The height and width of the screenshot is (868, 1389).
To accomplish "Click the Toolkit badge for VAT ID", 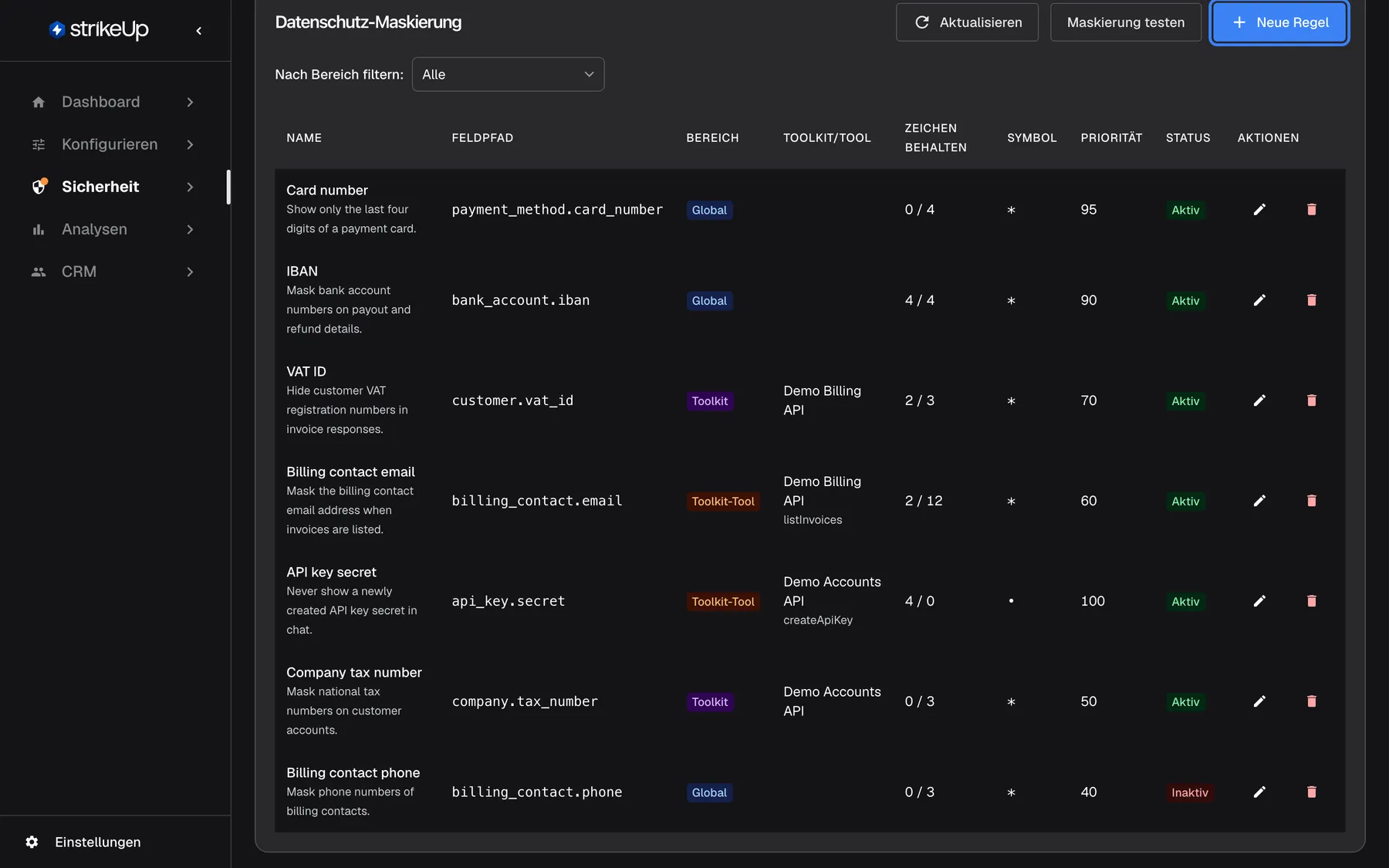I will 710,401.
